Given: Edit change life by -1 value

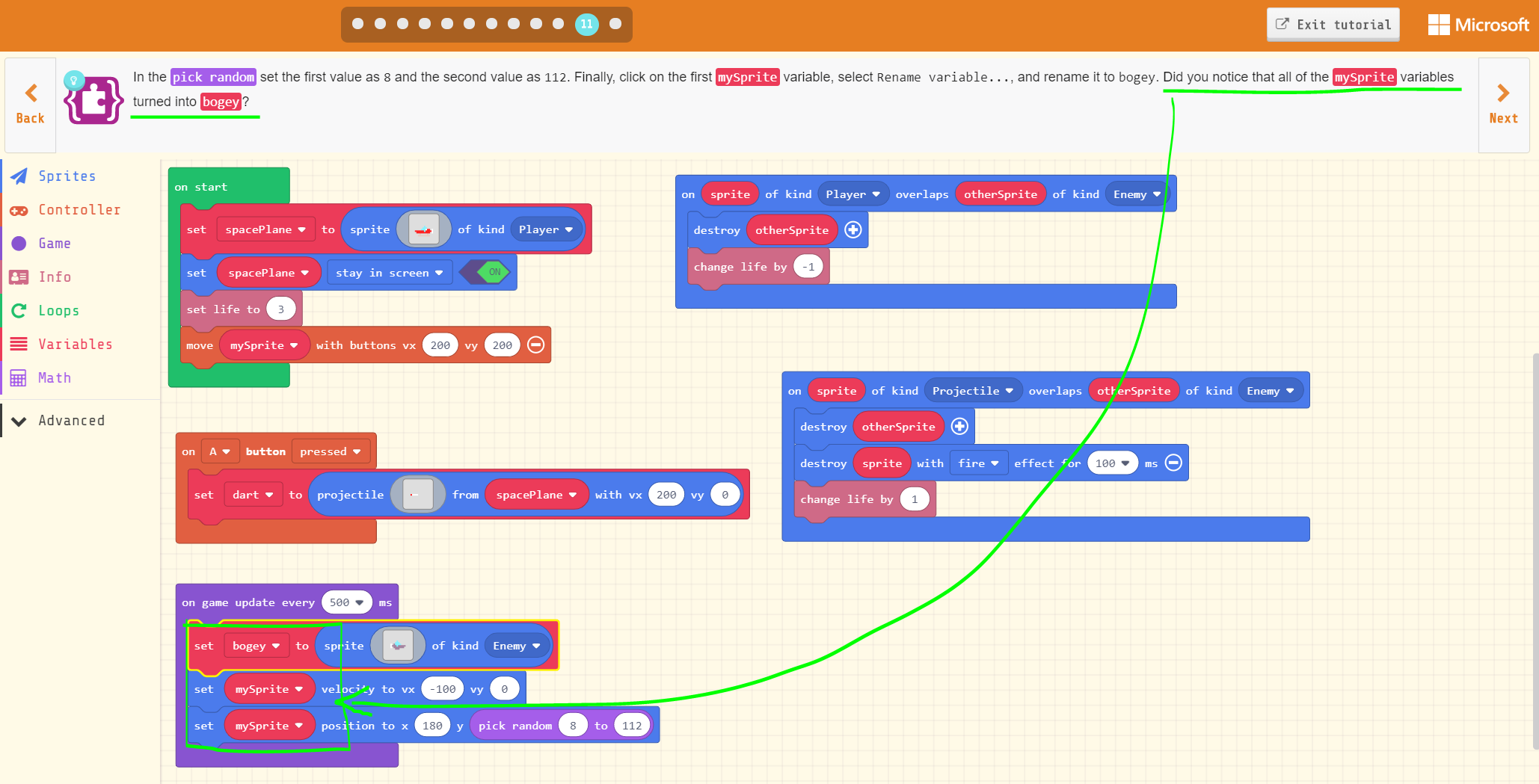Looking at the screenshot, I should pyautogui.click(x=808, y=267).
